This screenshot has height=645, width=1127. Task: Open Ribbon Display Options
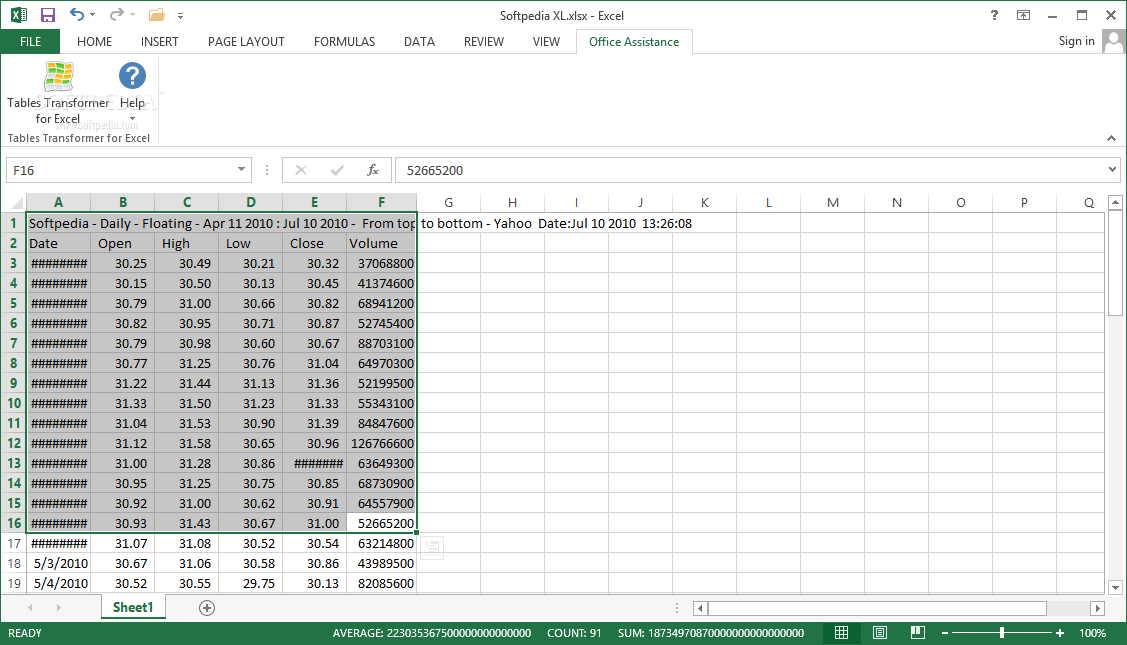1024,15
